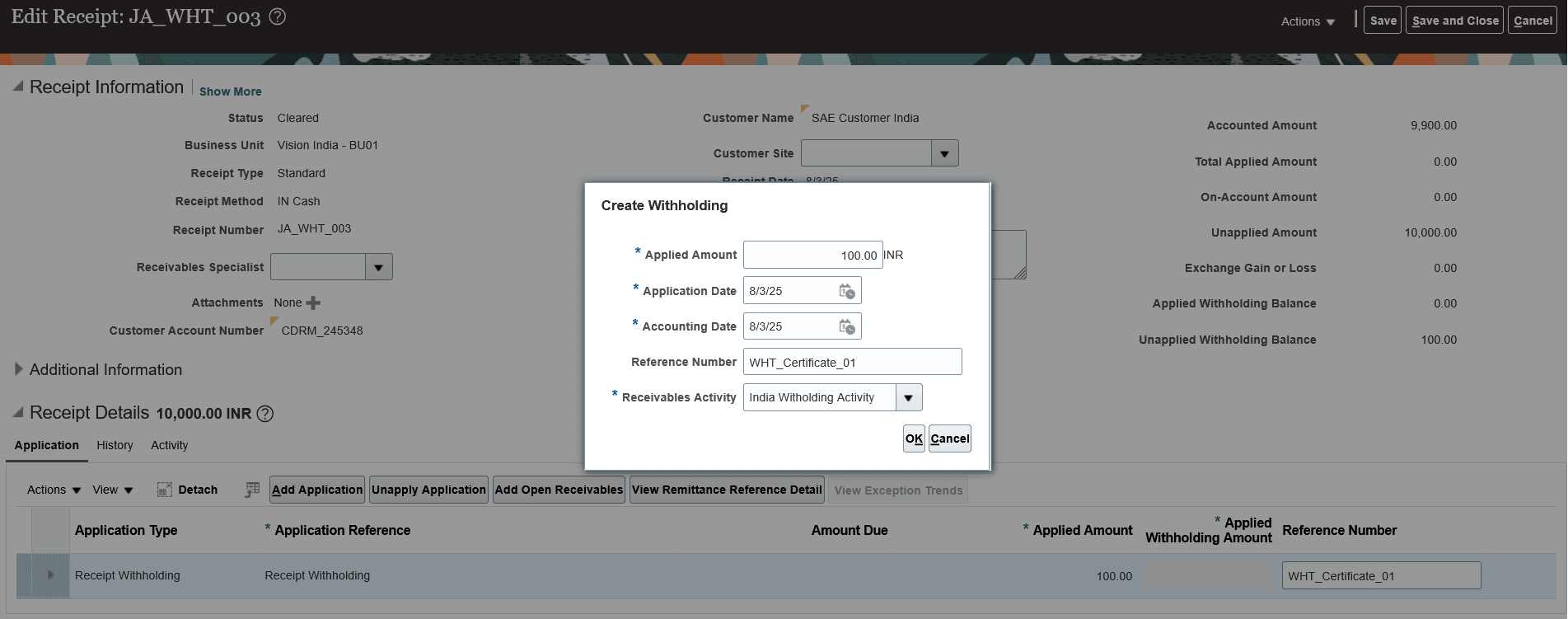Switch to the Activity tab
This screenshot has height=619, width=1568.
(169, 445)
